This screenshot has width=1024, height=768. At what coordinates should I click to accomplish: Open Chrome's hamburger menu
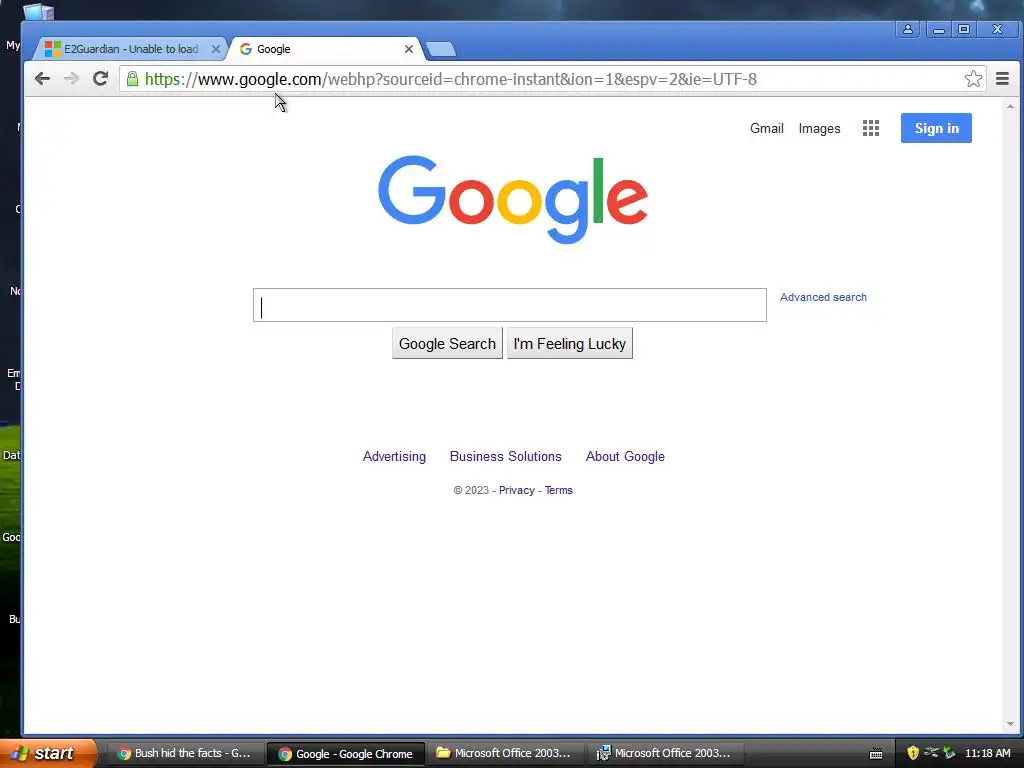click(x=1002, y=79)
